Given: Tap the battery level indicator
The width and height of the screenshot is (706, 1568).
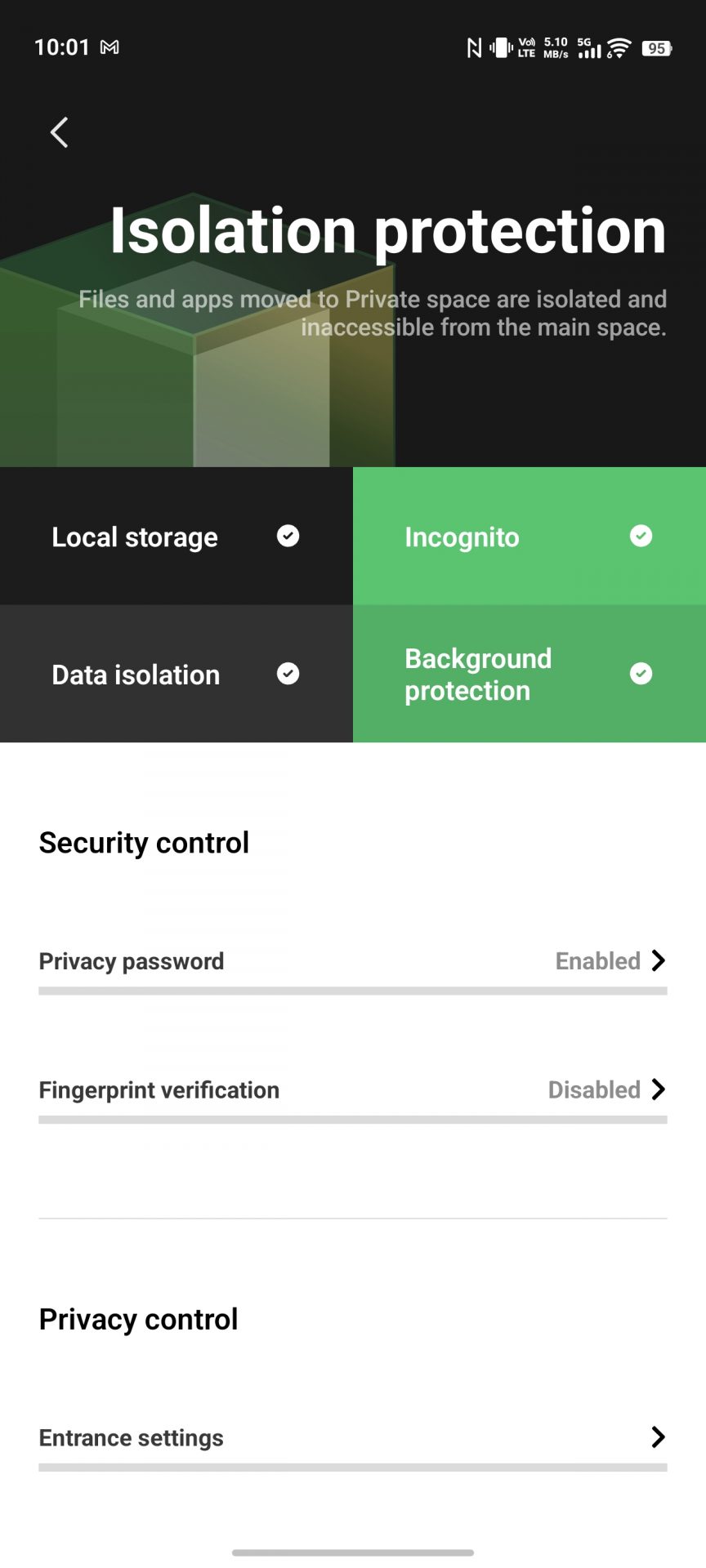Looking at the screenshot, I should (x=656, y=48).
